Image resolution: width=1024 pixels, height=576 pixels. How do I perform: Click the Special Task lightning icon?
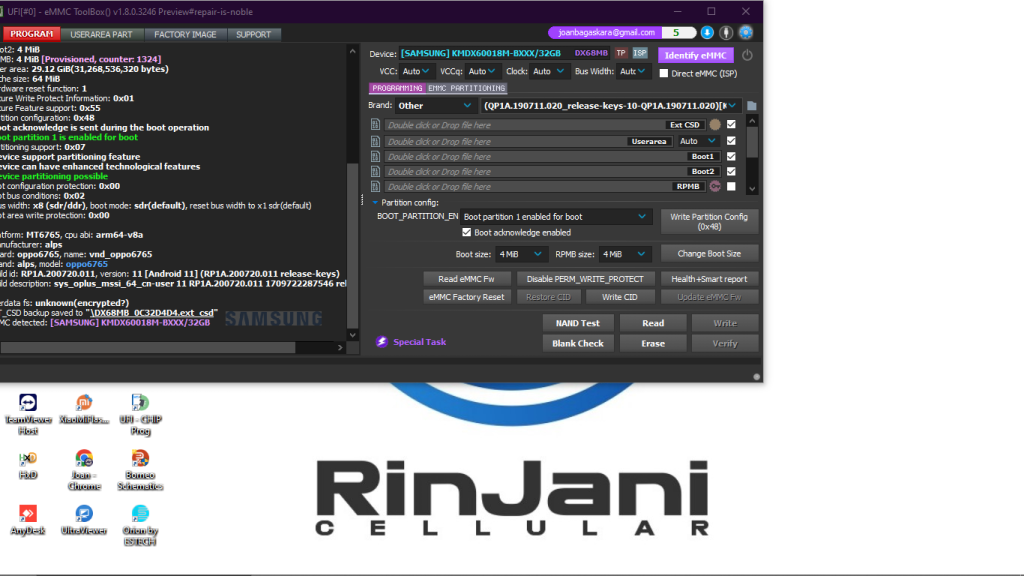coord(382,342)
